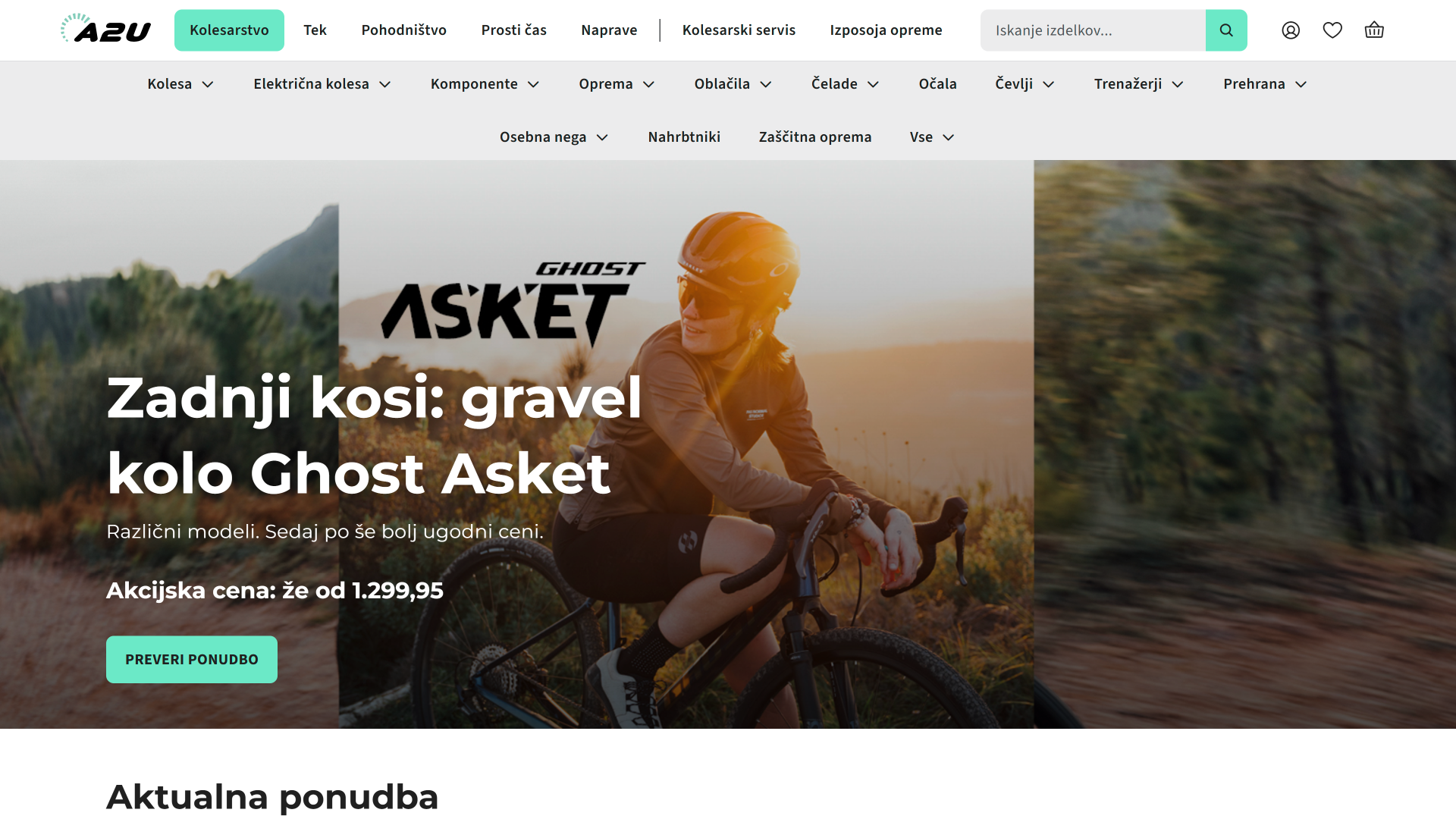
Task: Open the Očala category
Action: click(x=937, y=84)
